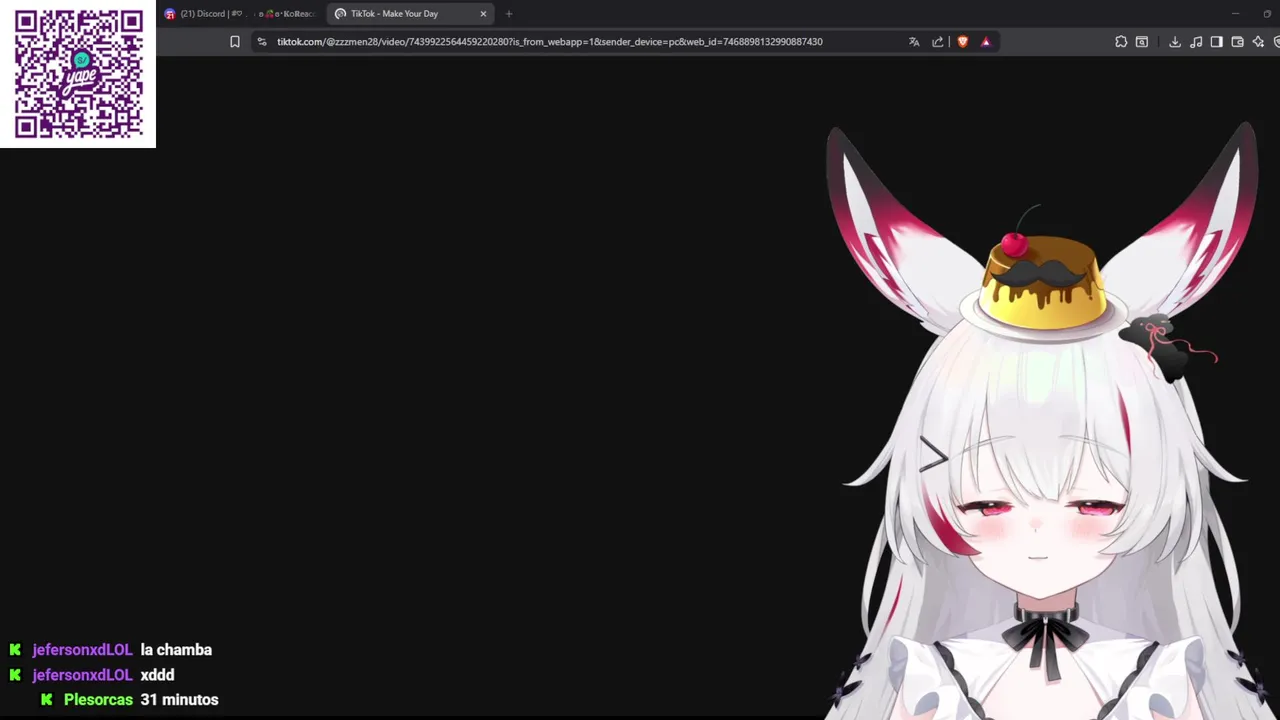
Task: Open Brave Shields lion icon
Action: 962,42
